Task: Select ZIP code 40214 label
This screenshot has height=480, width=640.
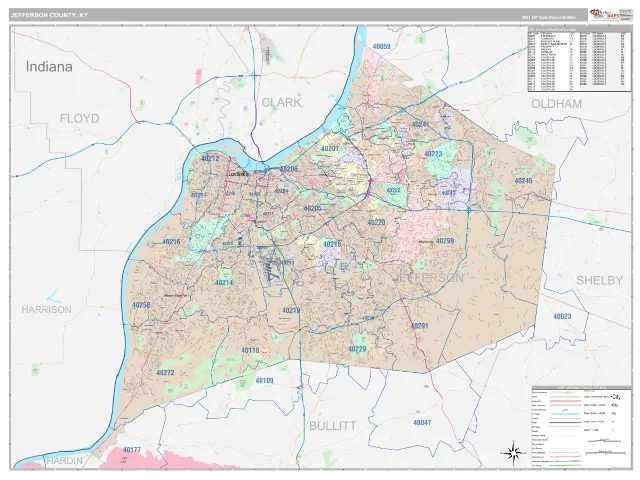Action: (224, 282)
